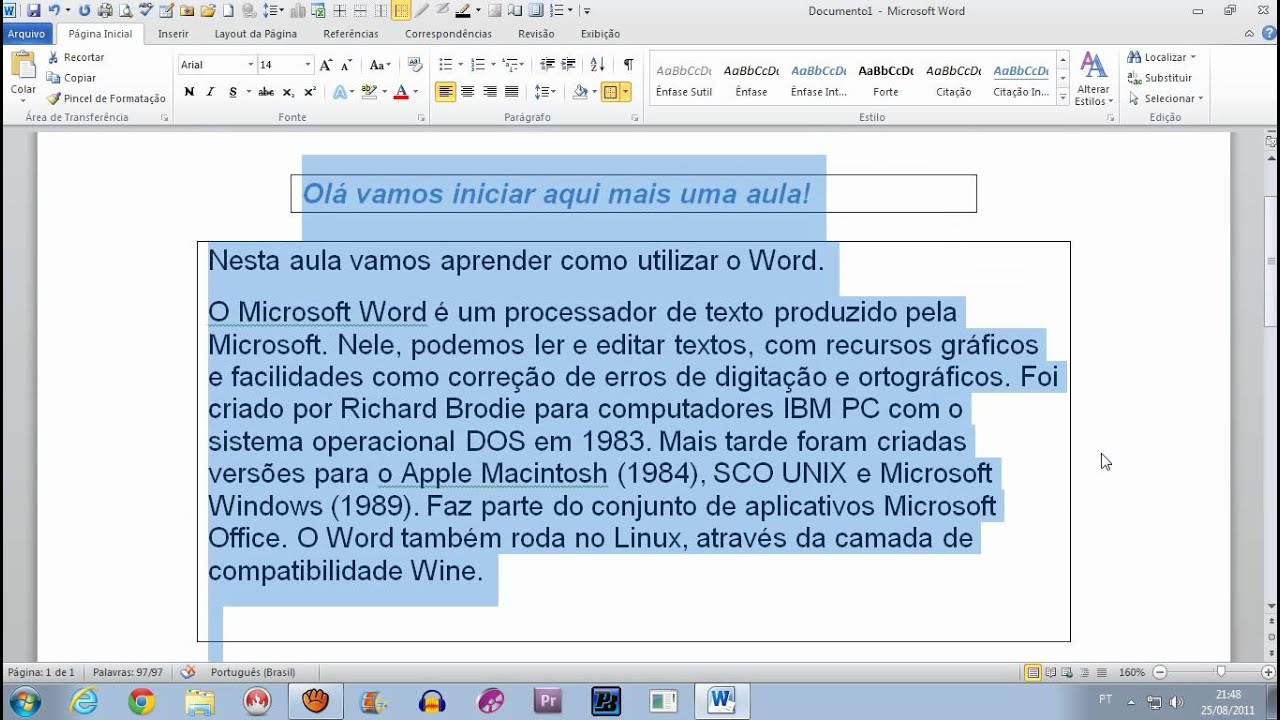Click Substituir button
1280x720 pixels.
(1160, 78)
